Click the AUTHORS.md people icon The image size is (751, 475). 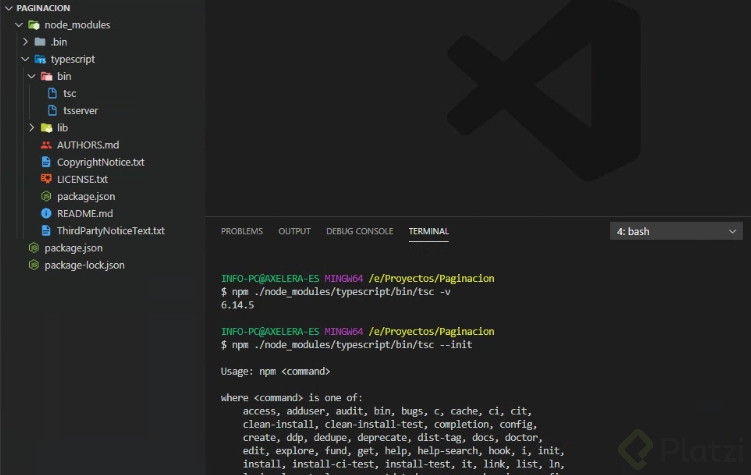(46, 145)
